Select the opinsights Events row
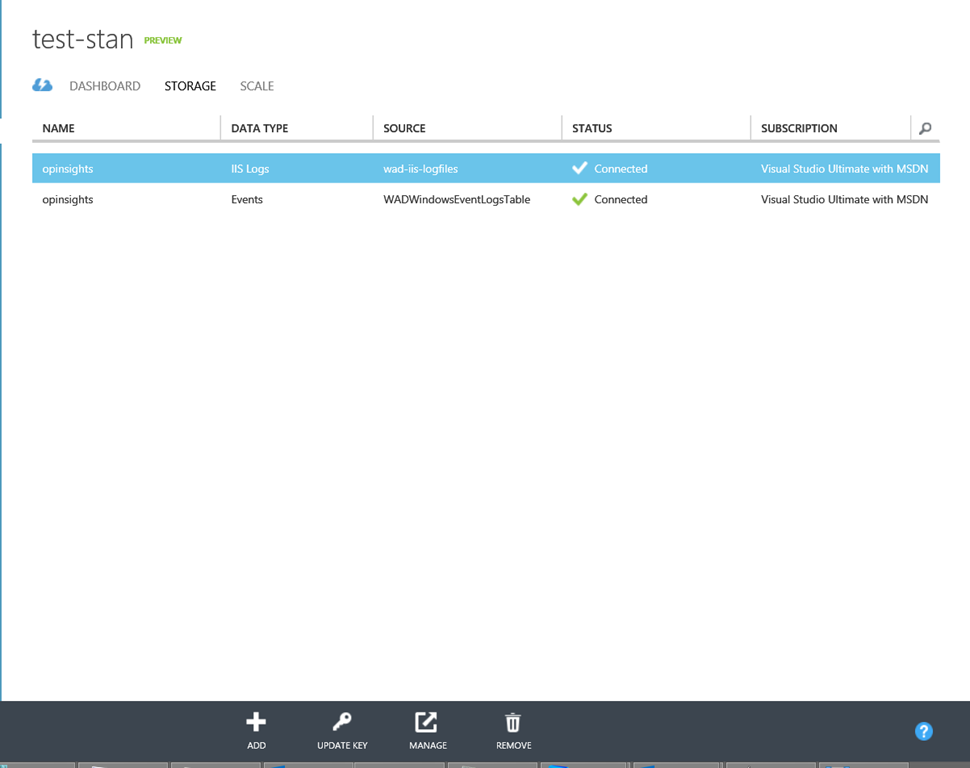Image resolution: width=970 pixels, height=768 pixels. tap(68, 199)
